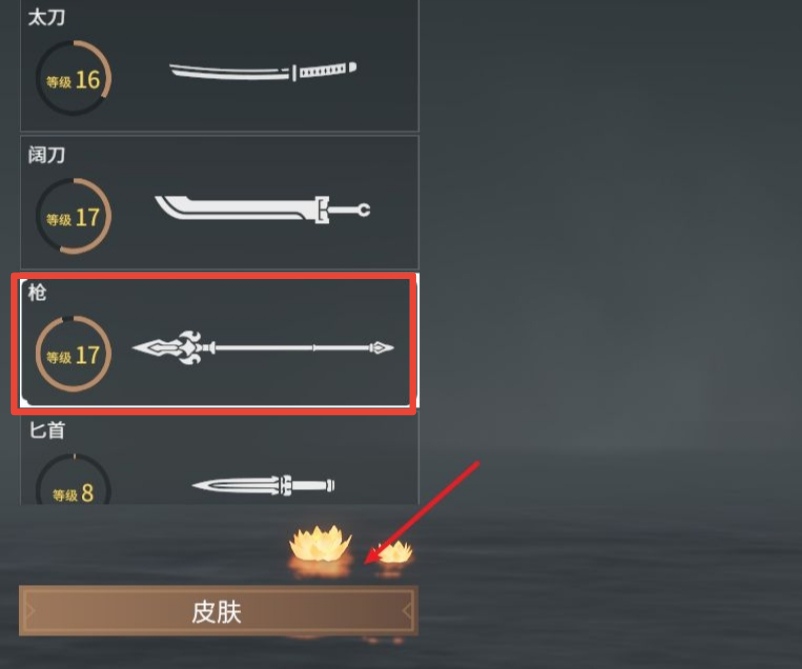Select the 枪 spear weapon icon
Viewport: 802px width, 669px height.
262,347
